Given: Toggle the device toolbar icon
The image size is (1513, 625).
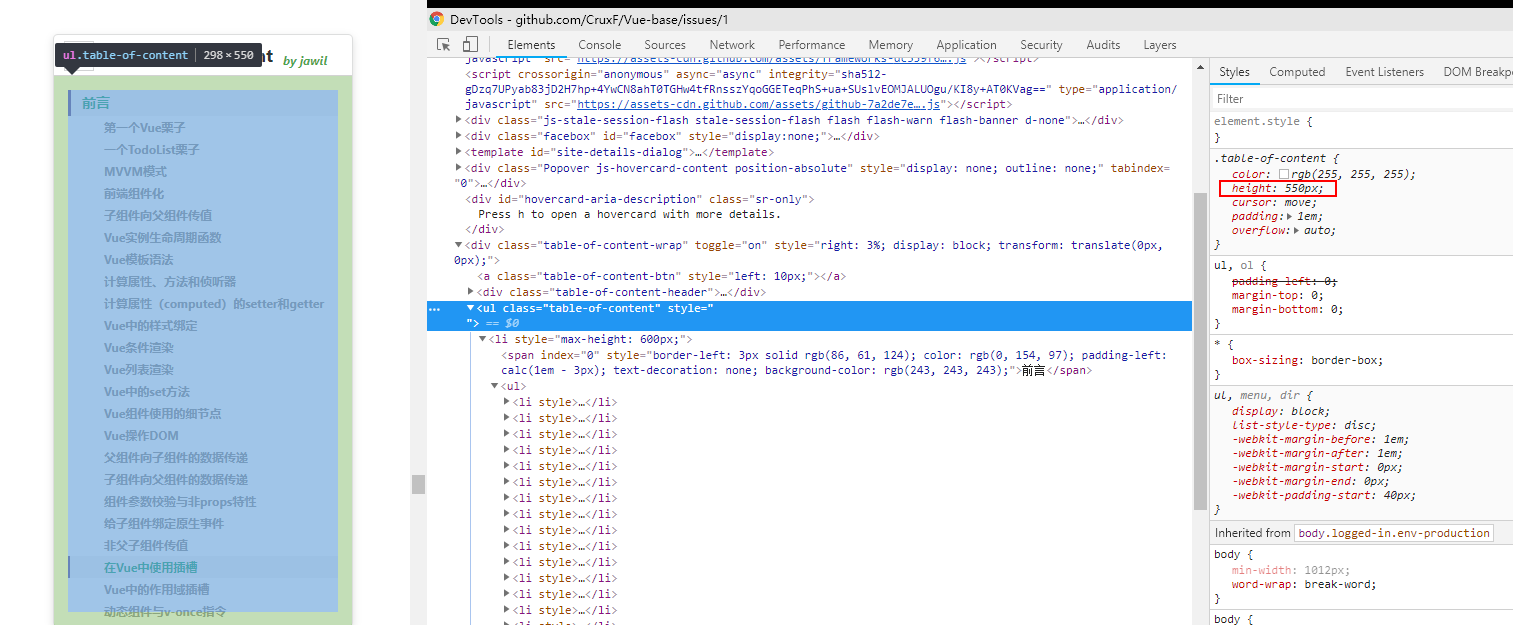Looking at the screenshot, I should pos(470,45).
